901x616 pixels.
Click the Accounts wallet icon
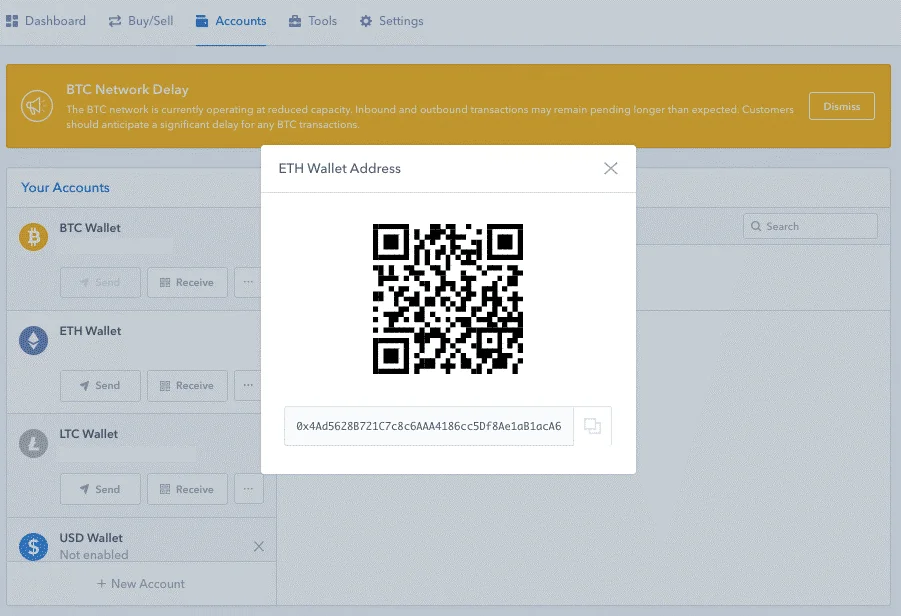click(x=202, y=21)
